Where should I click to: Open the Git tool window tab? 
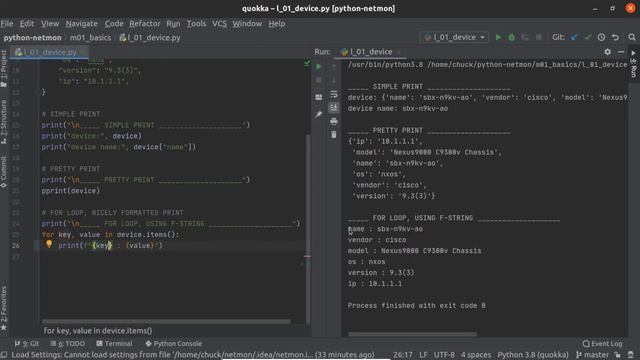tap(27, 344)
